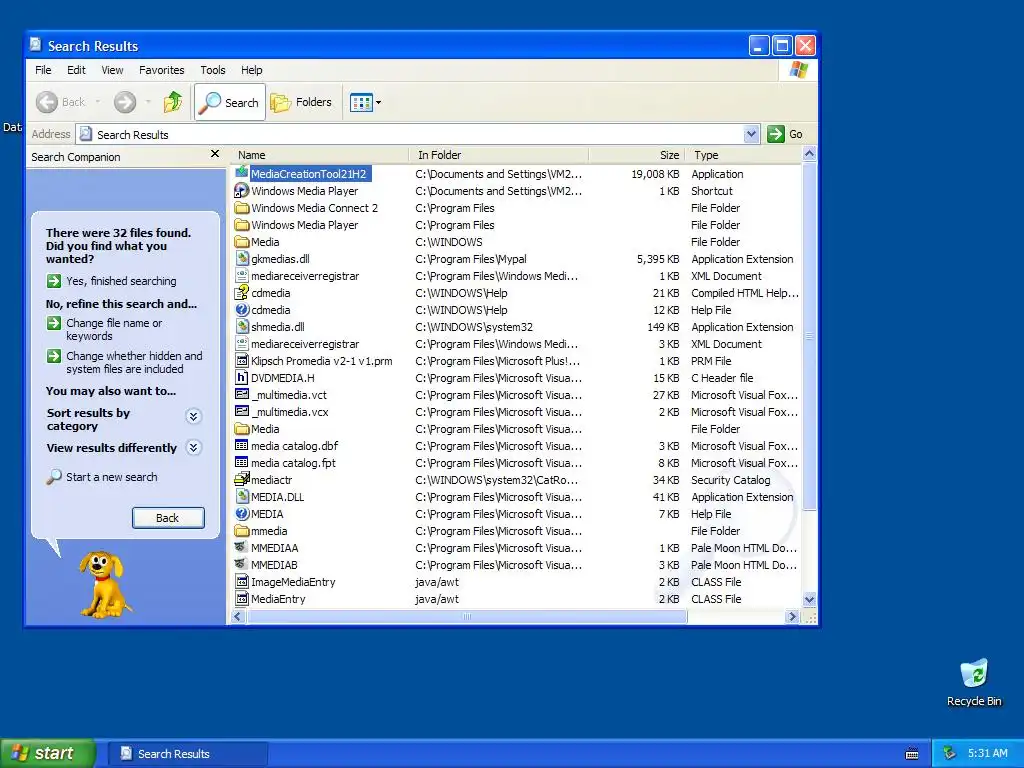This screenshot has width=1024, height=768.
Task: Open the Help menu
Action: (x=251, y=70)
